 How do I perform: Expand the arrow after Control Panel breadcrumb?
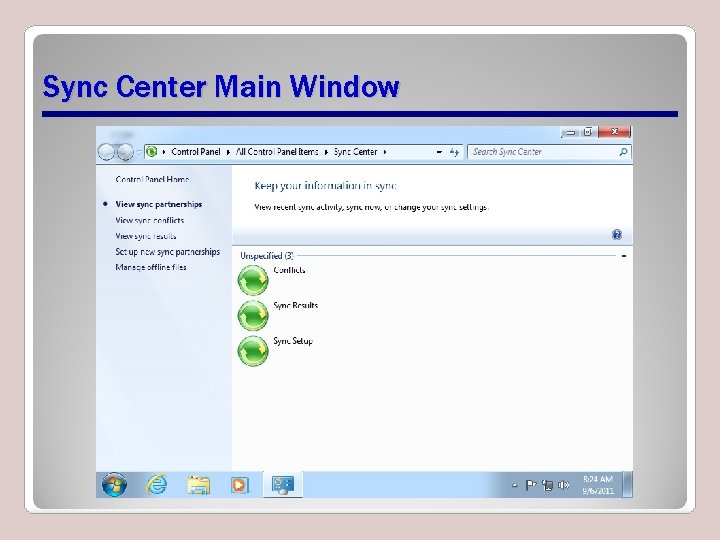tap(228, 152)
